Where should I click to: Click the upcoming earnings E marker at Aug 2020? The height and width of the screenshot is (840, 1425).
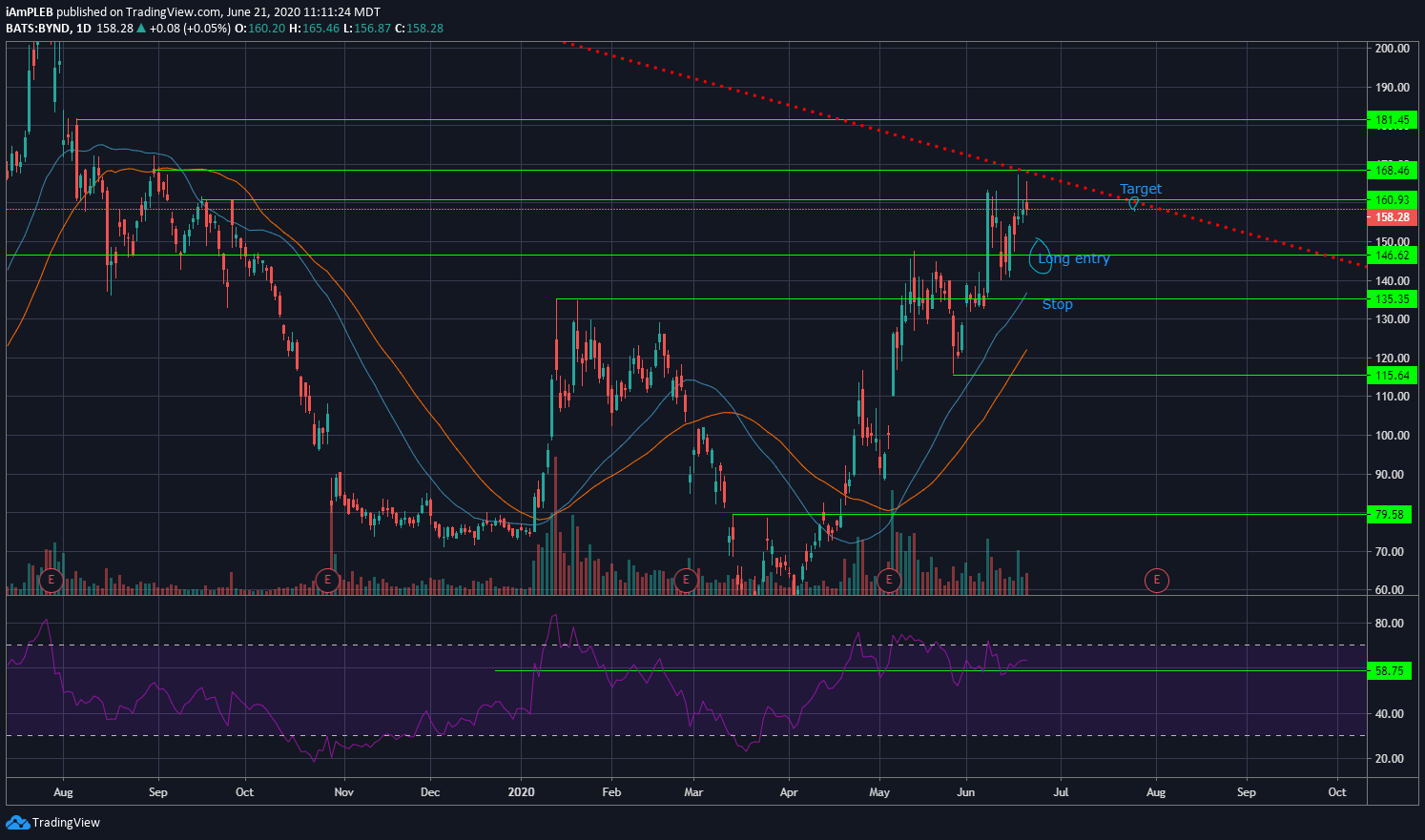coord(1157,580)
